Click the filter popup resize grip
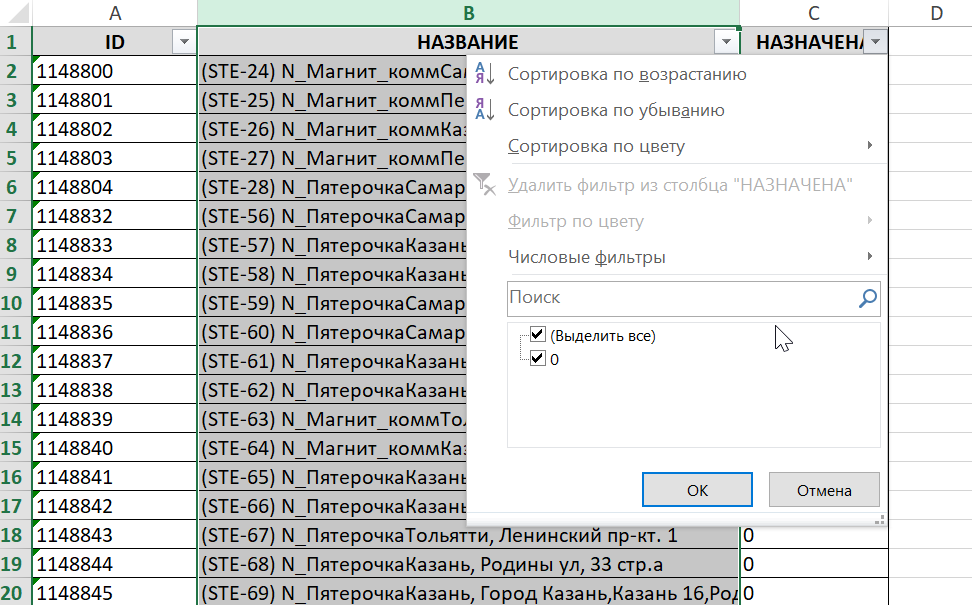The width and height of the screenshot is (972, 605). pyautogui.click(x=879, y=520)
